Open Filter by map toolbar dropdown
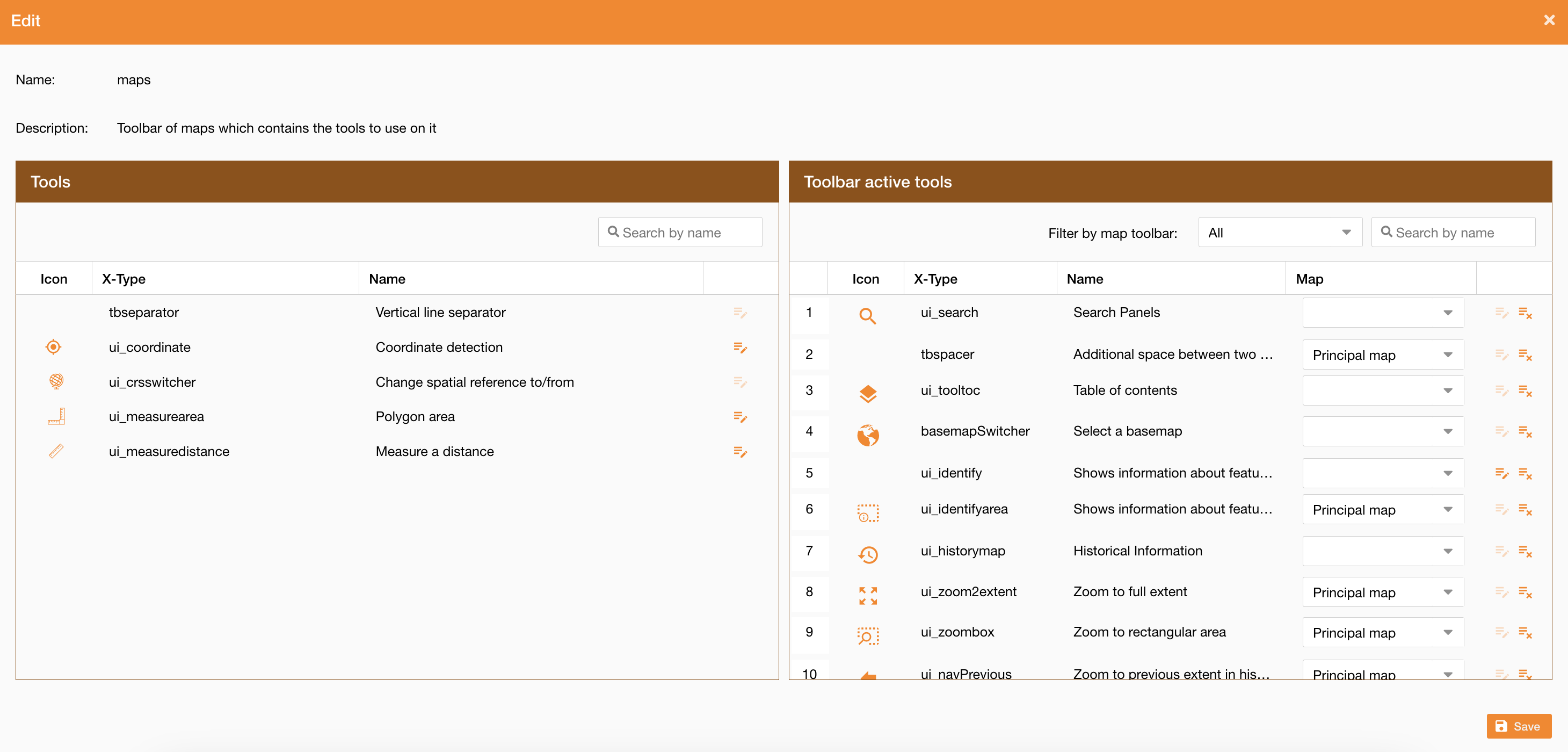Viewport: 1568px width, 752px height. click(x=1280, y=233)
